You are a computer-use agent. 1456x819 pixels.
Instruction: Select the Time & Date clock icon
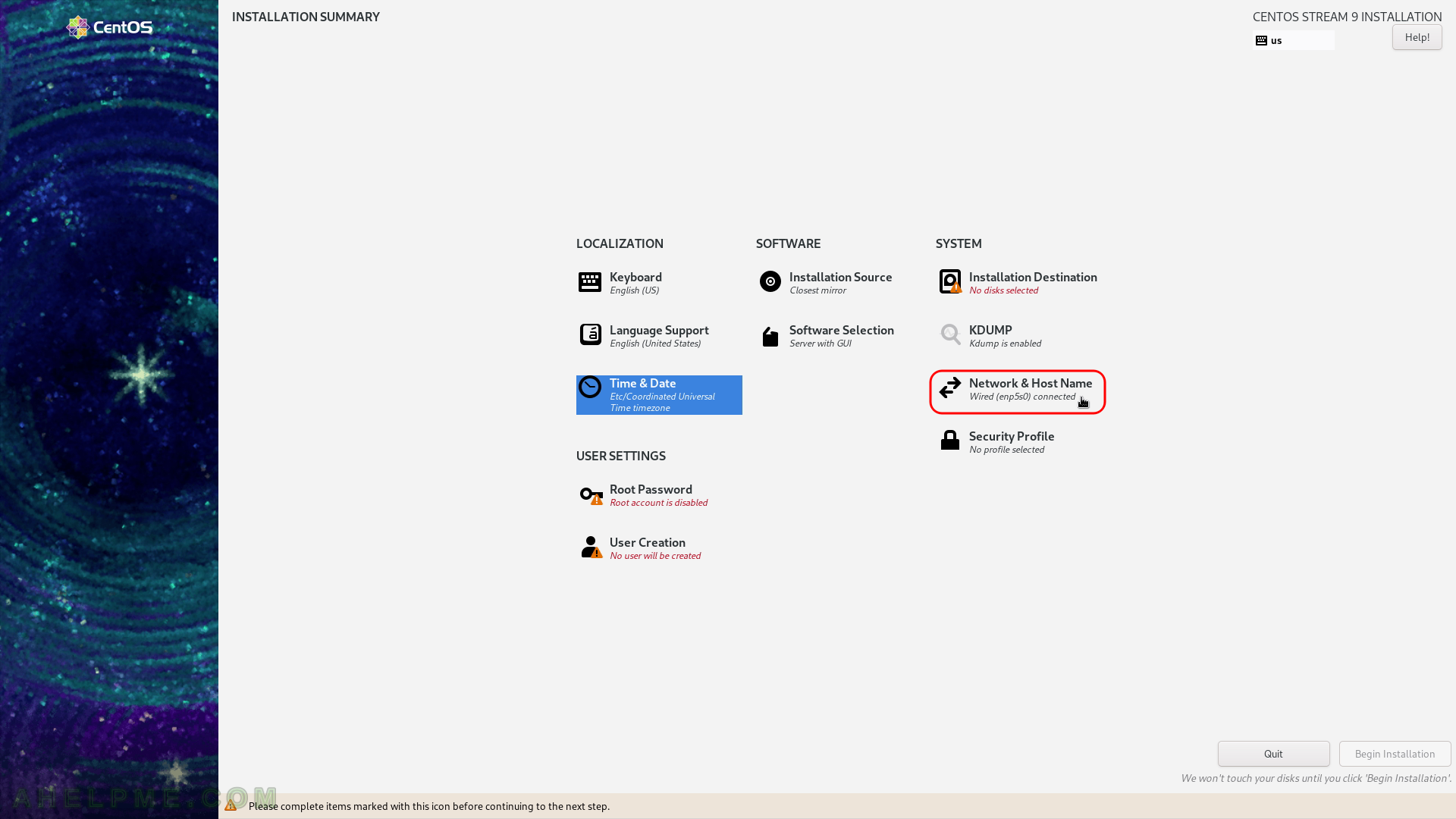tap(590, 387)
